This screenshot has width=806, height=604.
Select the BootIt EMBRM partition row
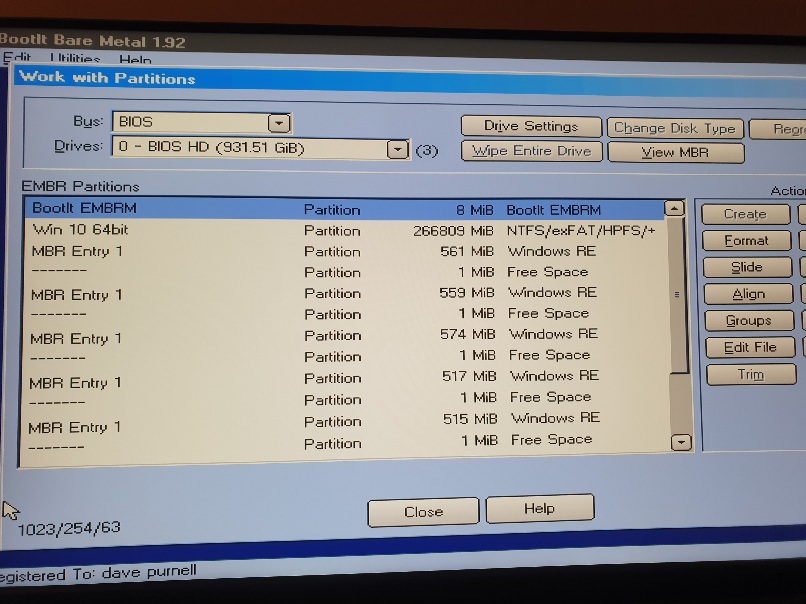344,209
